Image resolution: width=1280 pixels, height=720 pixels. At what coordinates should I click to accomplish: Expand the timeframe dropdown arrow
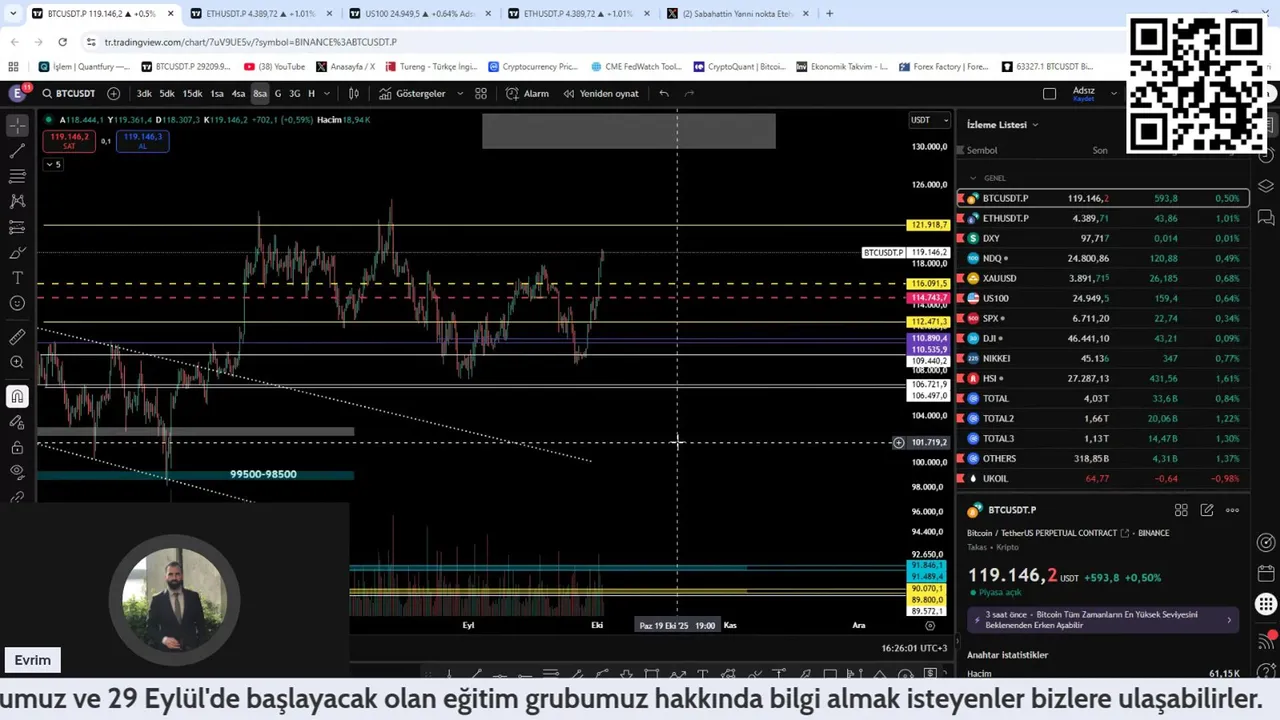click(x=326, y=93)
